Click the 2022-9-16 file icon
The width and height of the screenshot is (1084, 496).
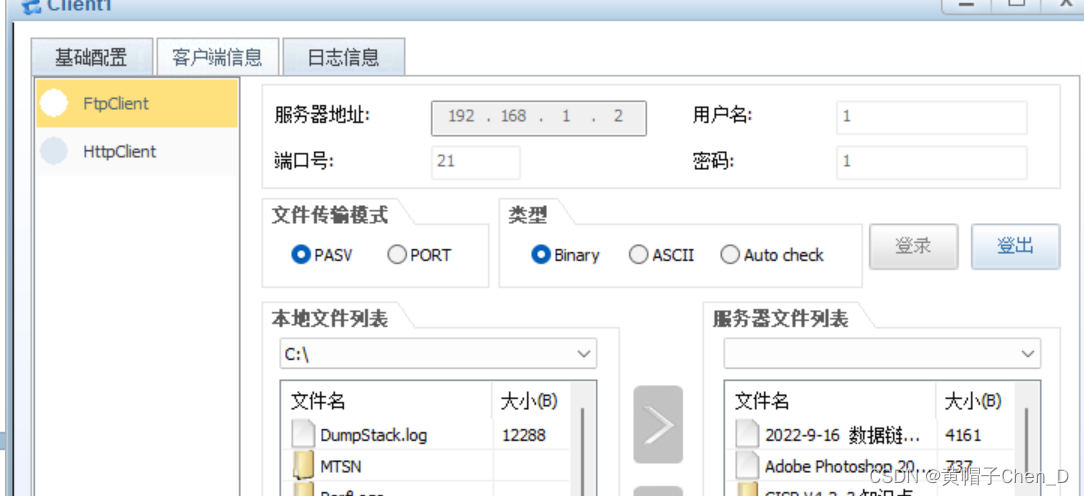pyautogui.click(x=747, y=435)
